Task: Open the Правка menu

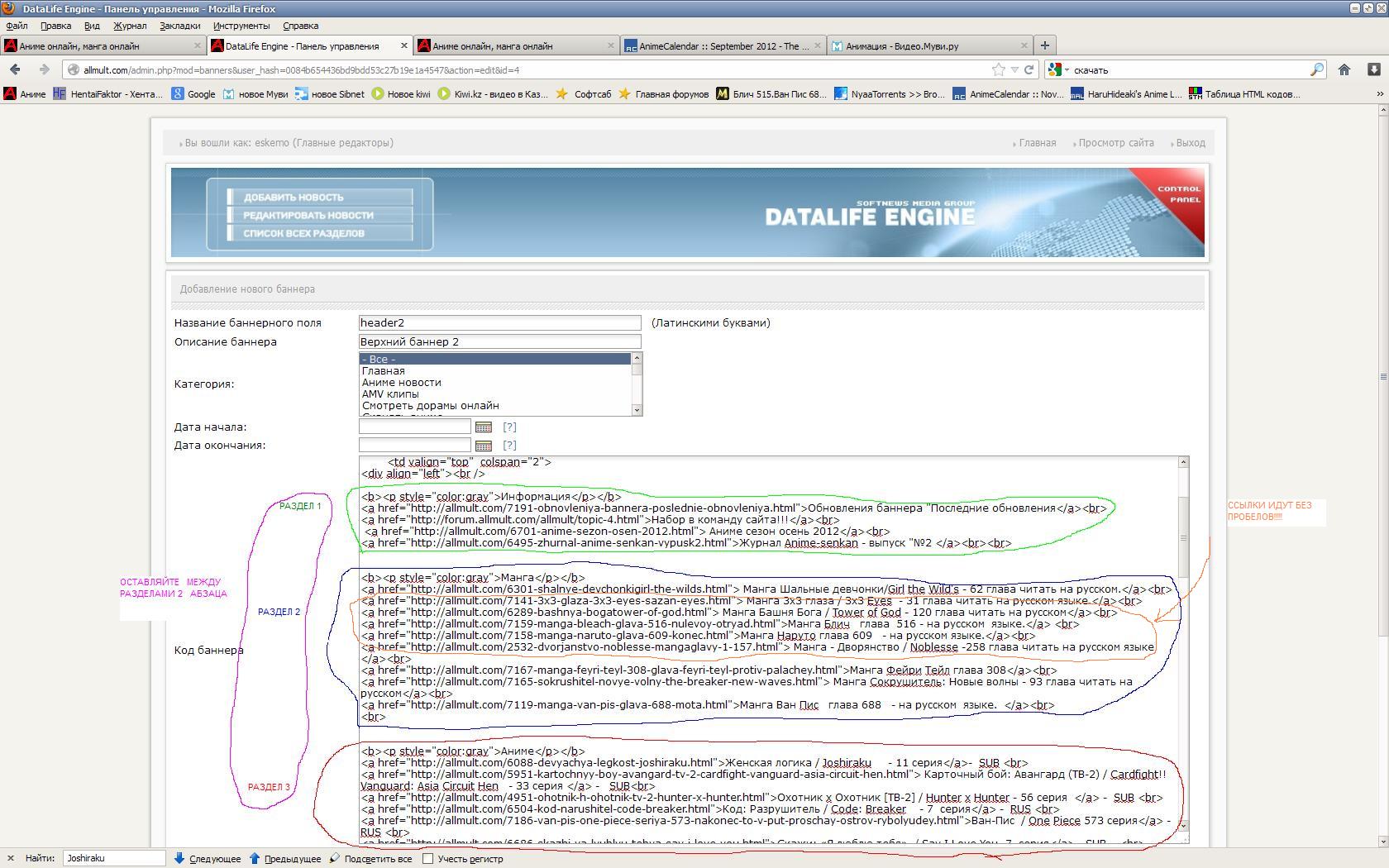Action: [x=55, y=26]
